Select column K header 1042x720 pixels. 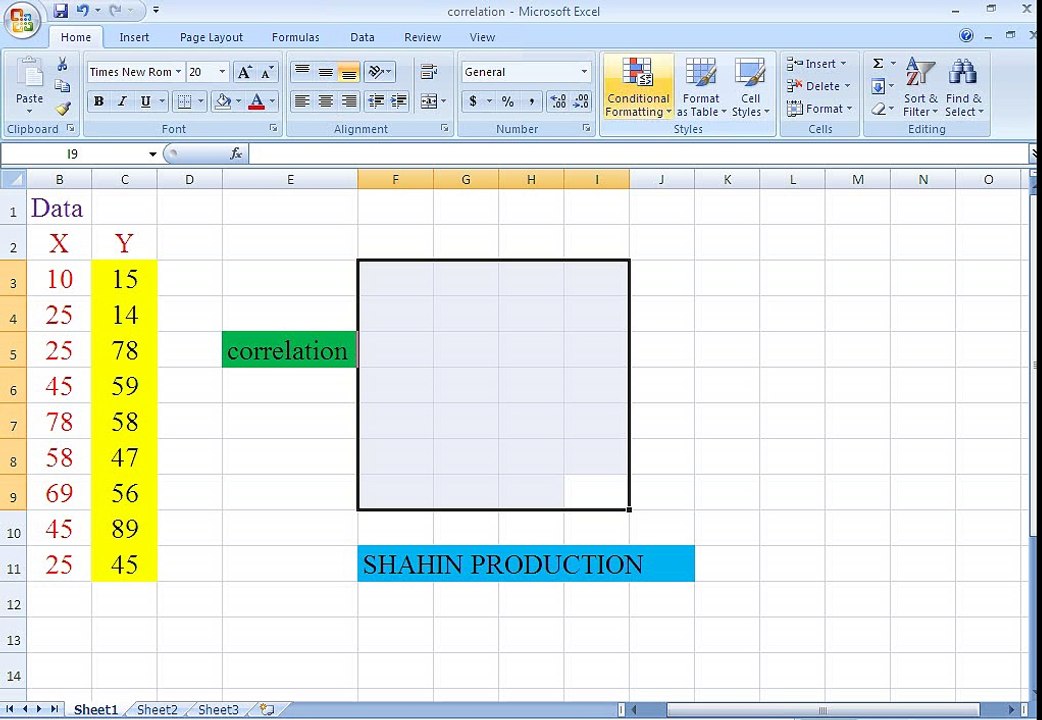[727, 180]
